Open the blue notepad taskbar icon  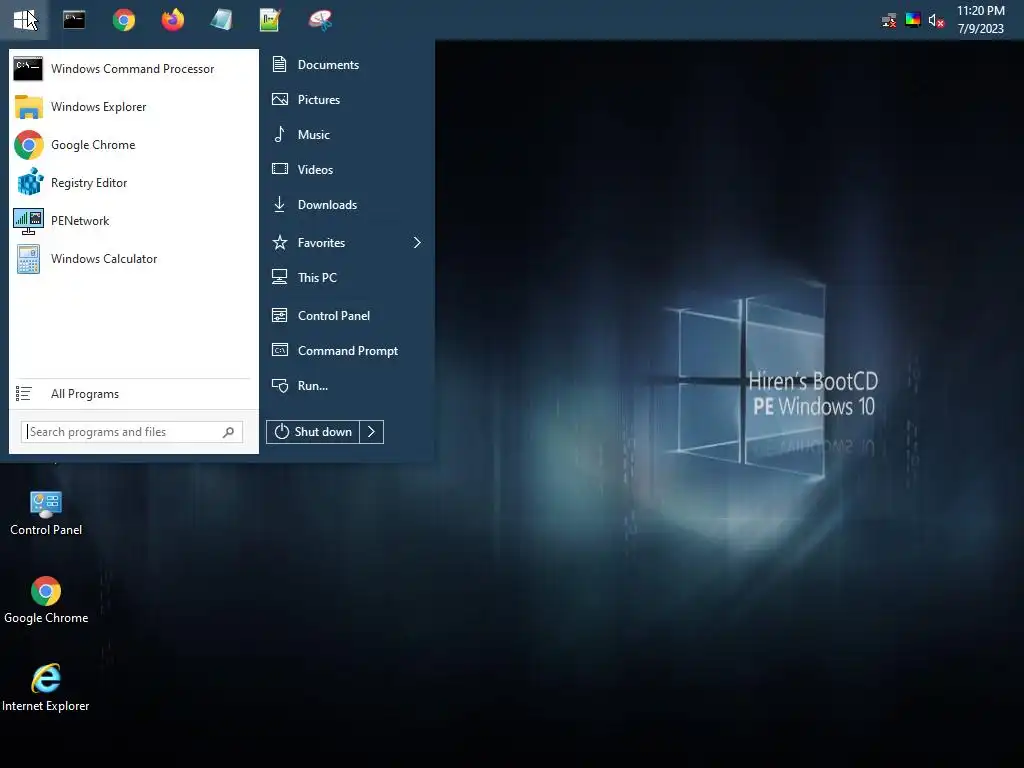pyautogui.click(x=221, y=20)
